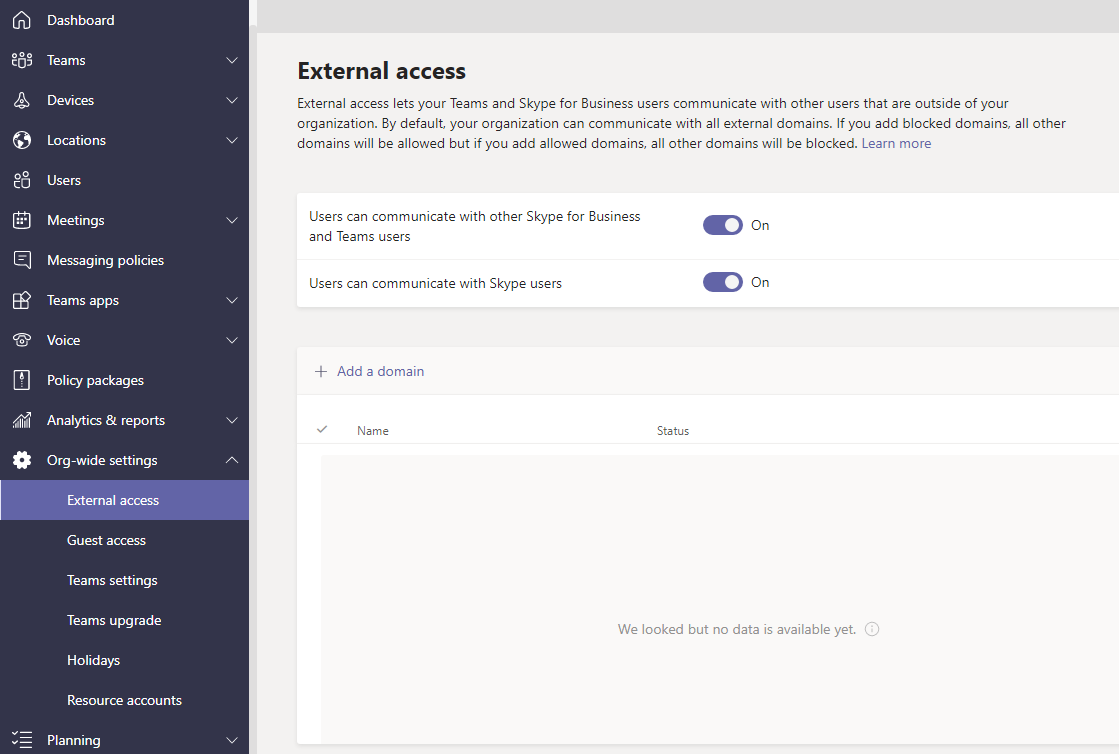Click the Policy packages icon

tap(21, 380)
